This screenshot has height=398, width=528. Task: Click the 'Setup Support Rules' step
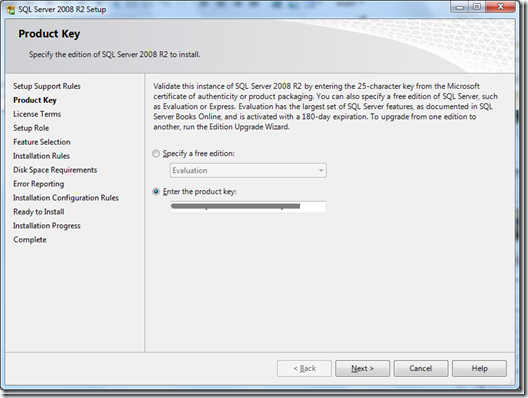click(47, 86)
